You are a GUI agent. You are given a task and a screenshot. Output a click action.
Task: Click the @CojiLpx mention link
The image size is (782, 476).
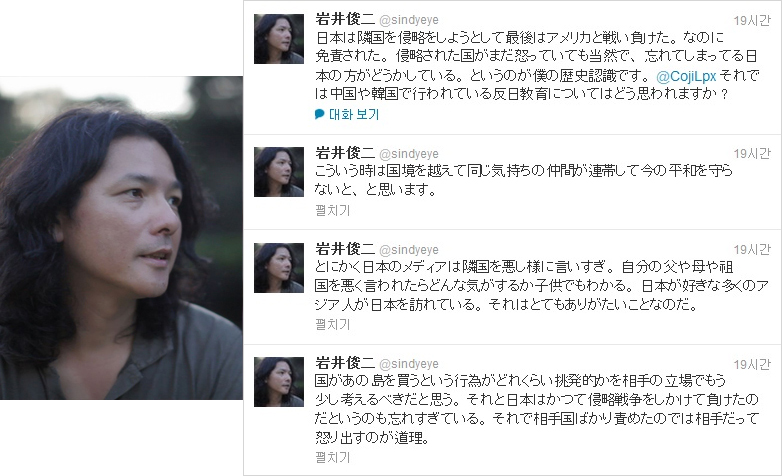click(x=686, y=76)
